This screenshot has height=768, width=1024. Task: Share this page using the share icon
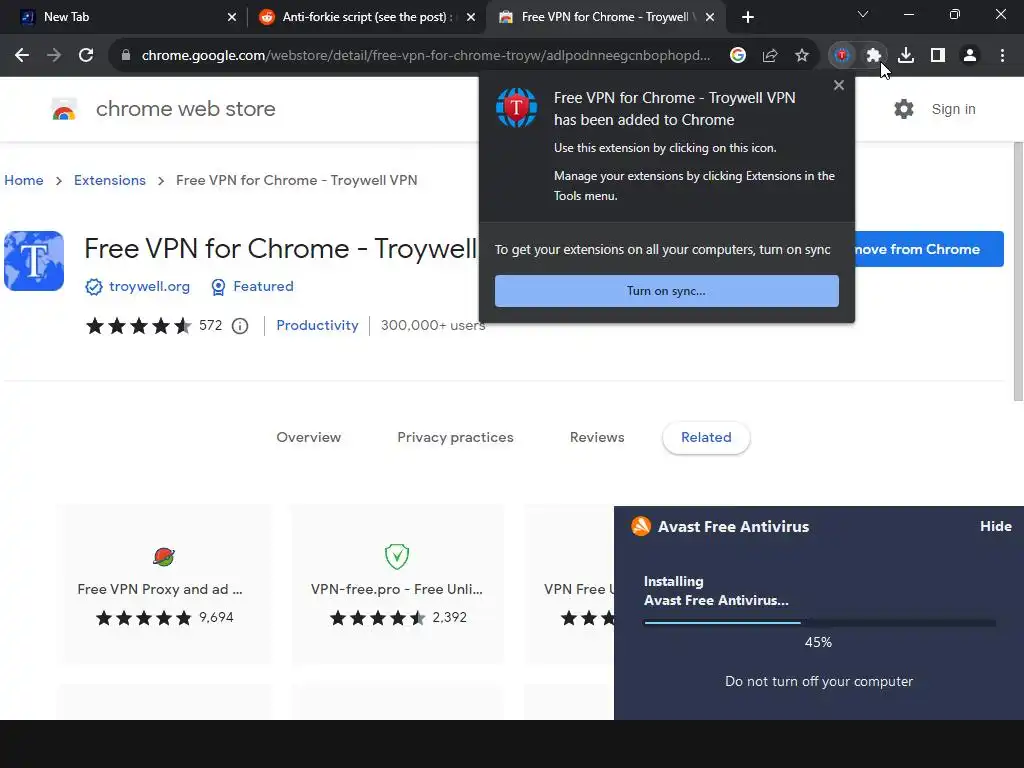pos(770,56)
